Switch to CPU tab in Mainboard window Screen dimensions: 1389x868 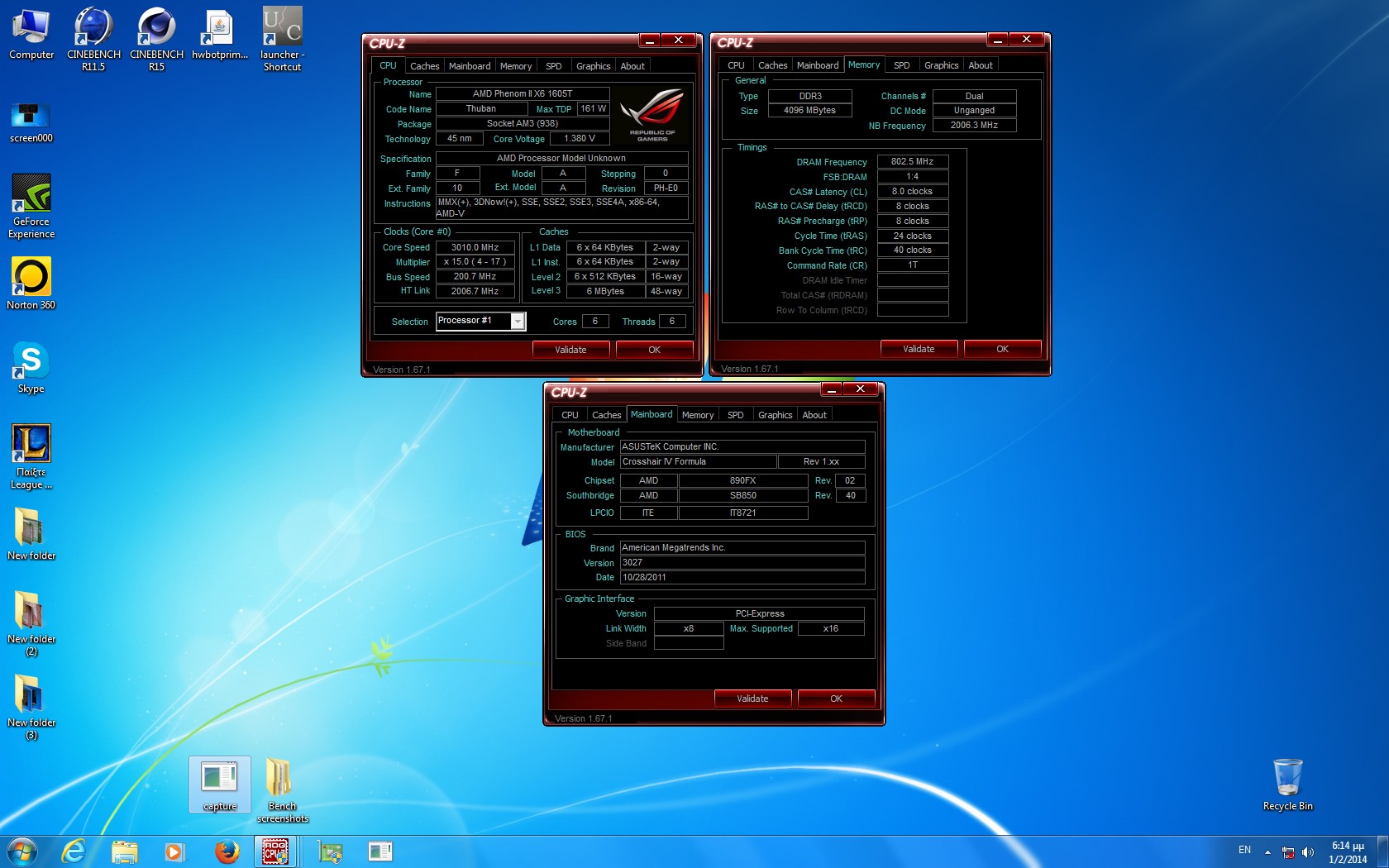pos(570,415)
